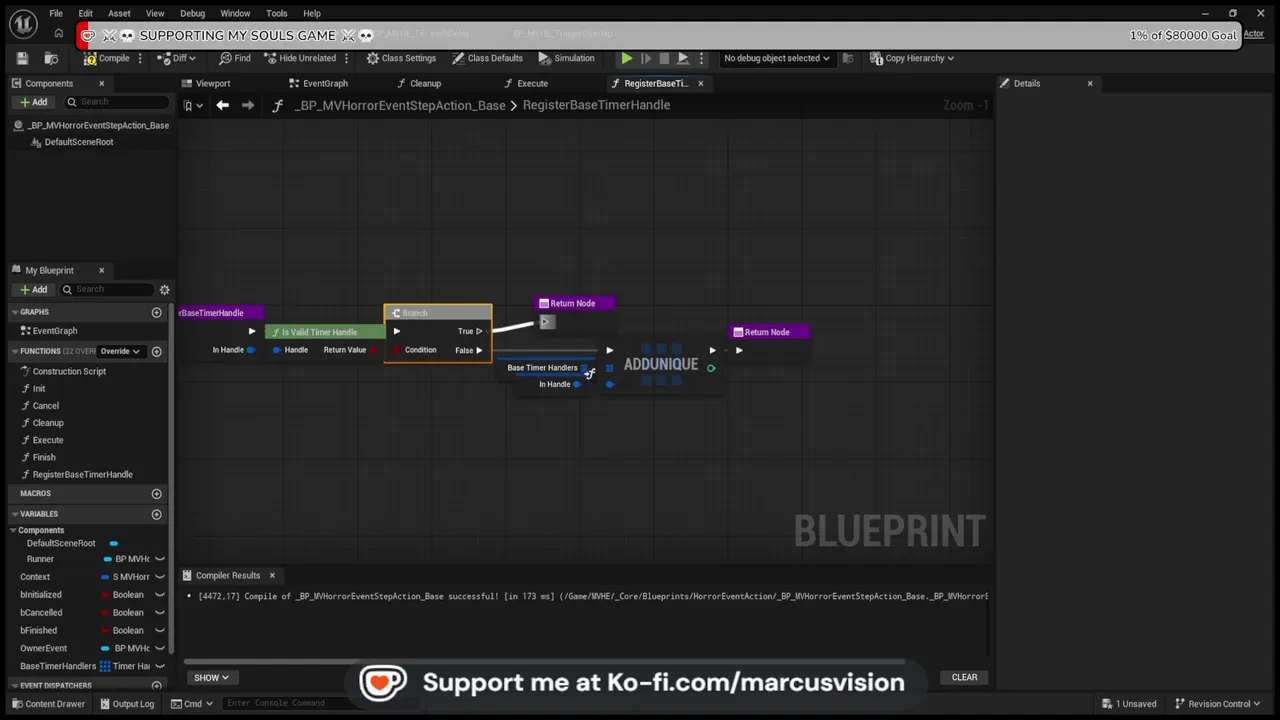This screenshot has width=1280, height=720.
Task: Open the Asset menu
Action: (119, 13)
